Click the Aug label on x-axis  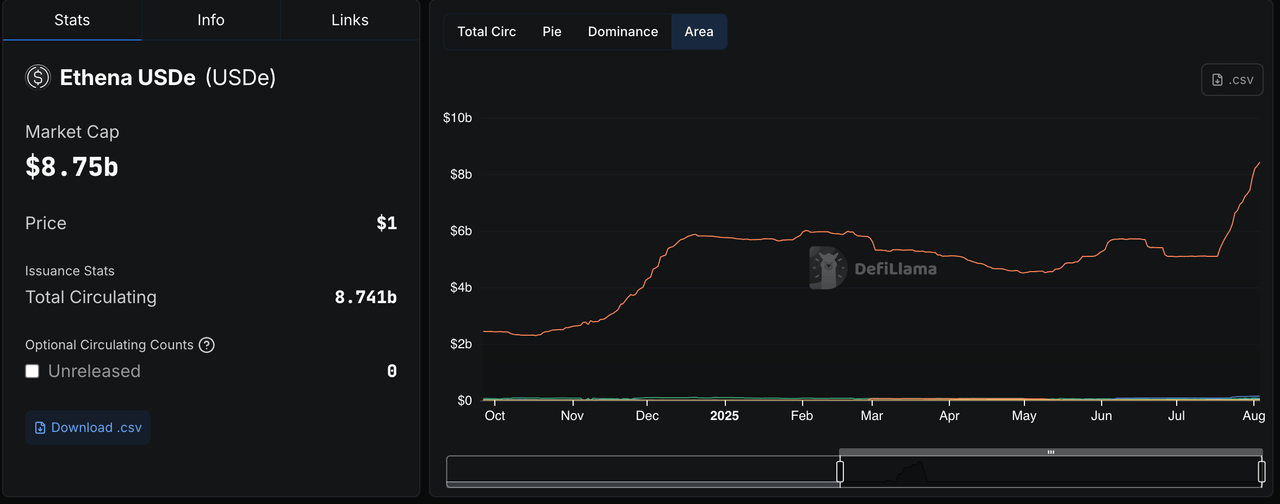[x=1254, y=415]
